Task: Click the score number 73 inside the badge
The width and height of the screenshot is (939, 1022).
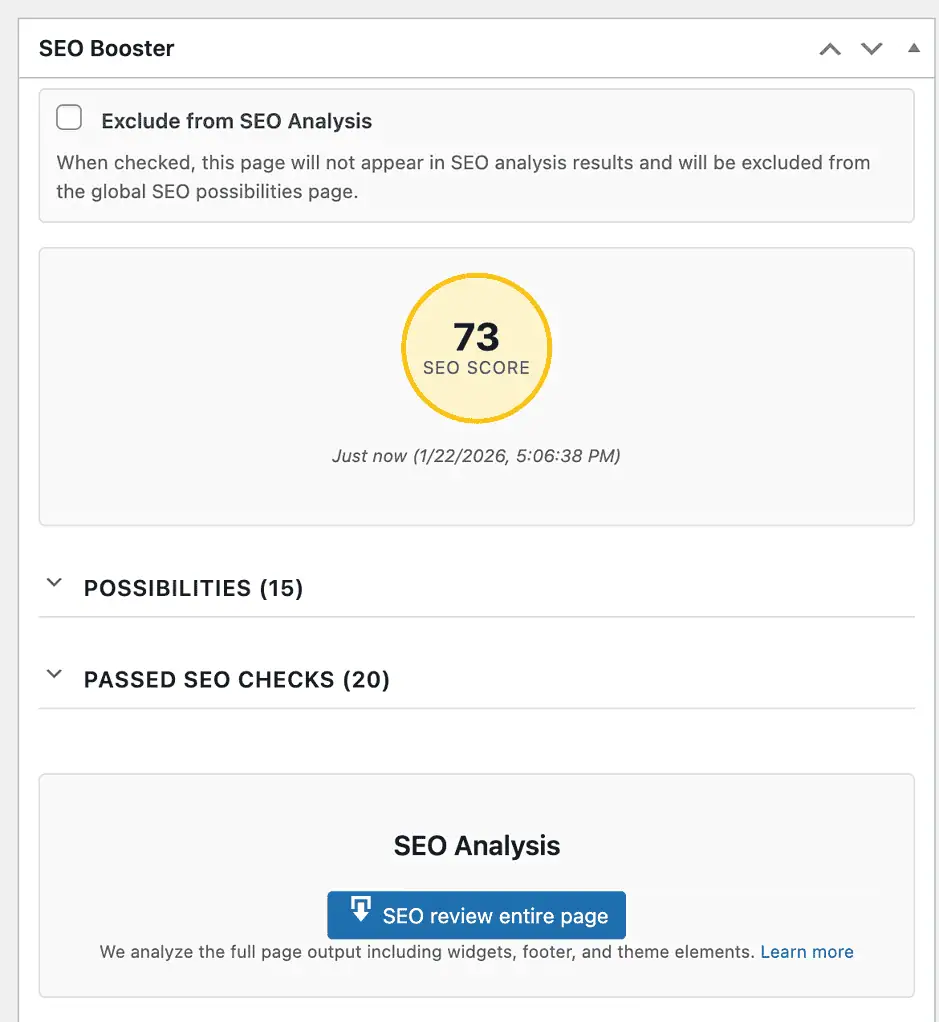Action: (x=476, y=336)
